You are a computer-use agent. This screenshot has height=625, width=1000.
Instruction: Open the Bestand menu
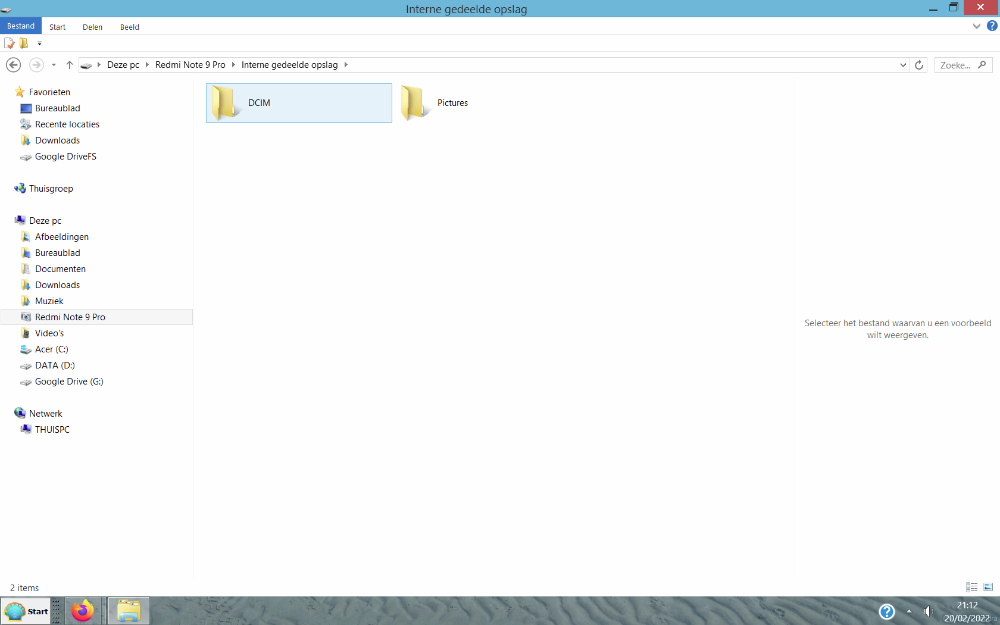21,26
